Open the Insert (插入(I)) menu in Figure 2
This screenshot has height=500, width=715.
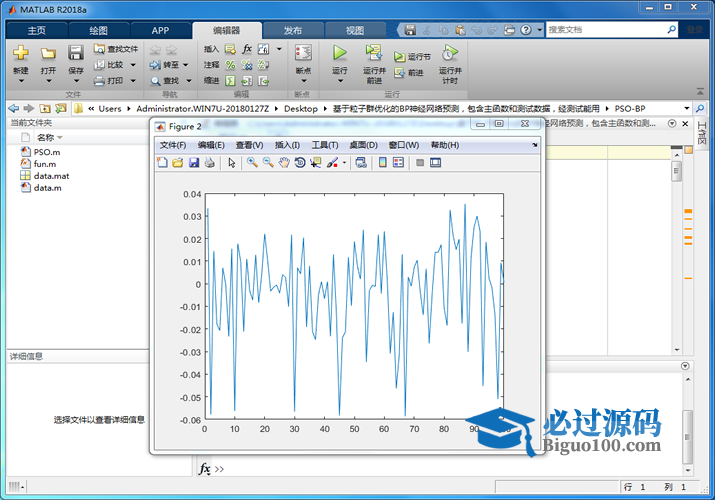click(287, 145)
